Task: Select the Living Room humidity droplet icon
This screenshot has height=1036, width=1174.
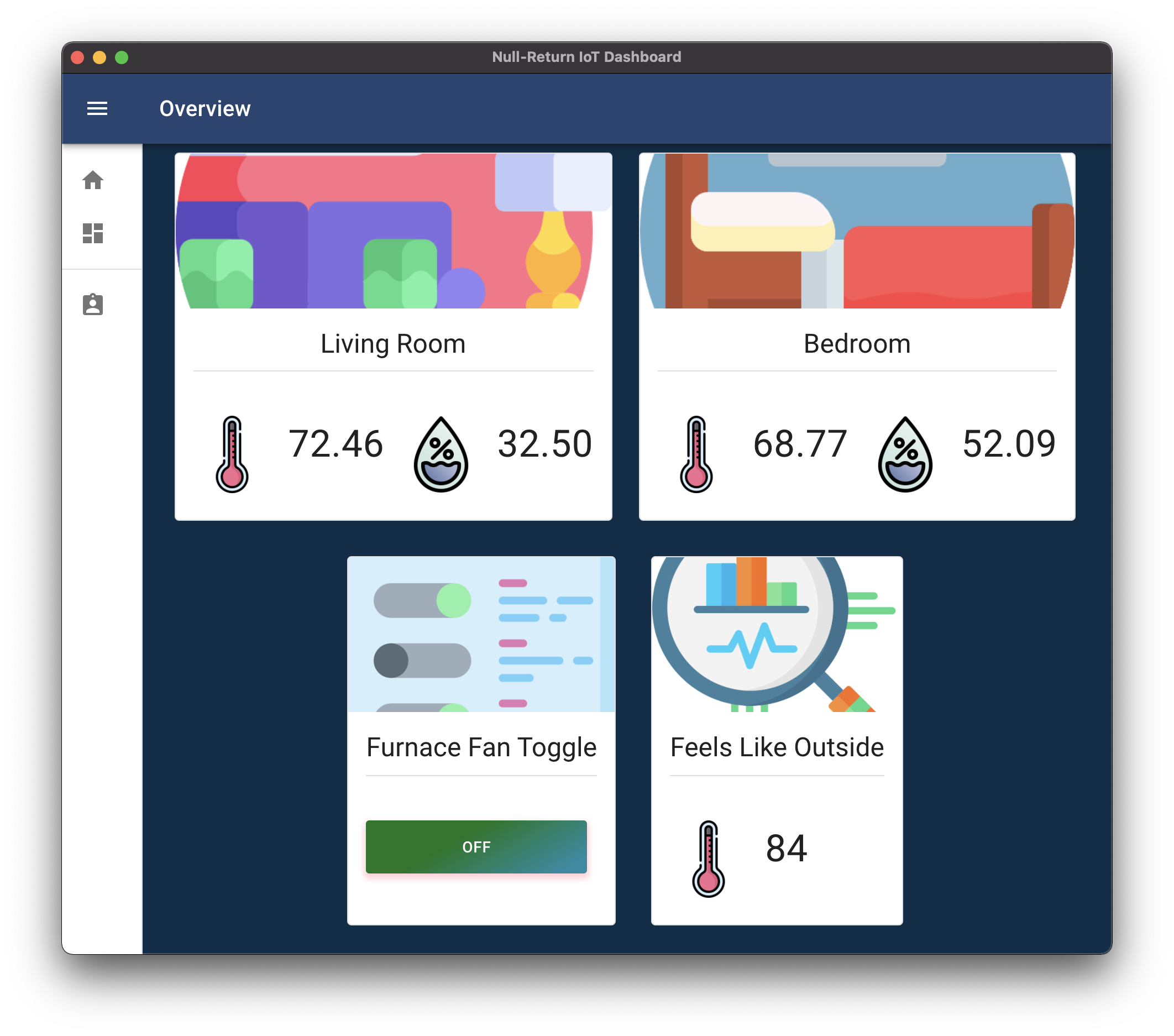Action: (440, 452)
